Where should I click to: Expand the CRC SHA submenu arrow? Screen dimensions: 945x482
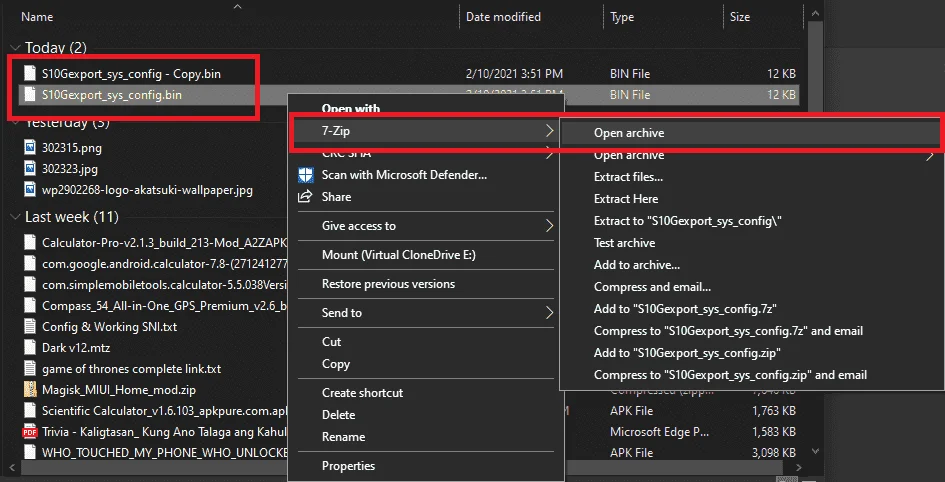coord(549,154)
